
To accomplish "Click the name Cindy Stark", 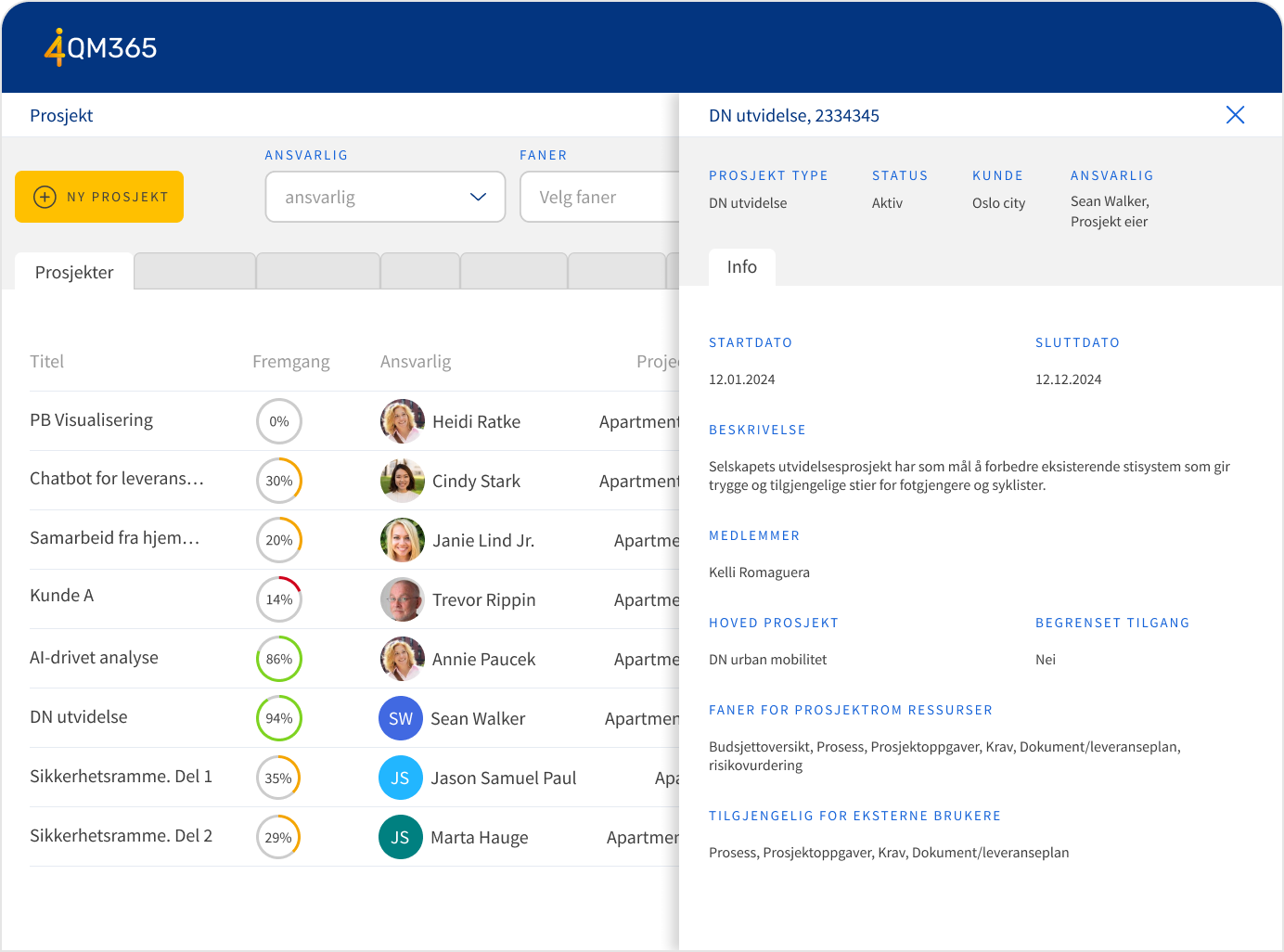I will [x=476, y=481].
